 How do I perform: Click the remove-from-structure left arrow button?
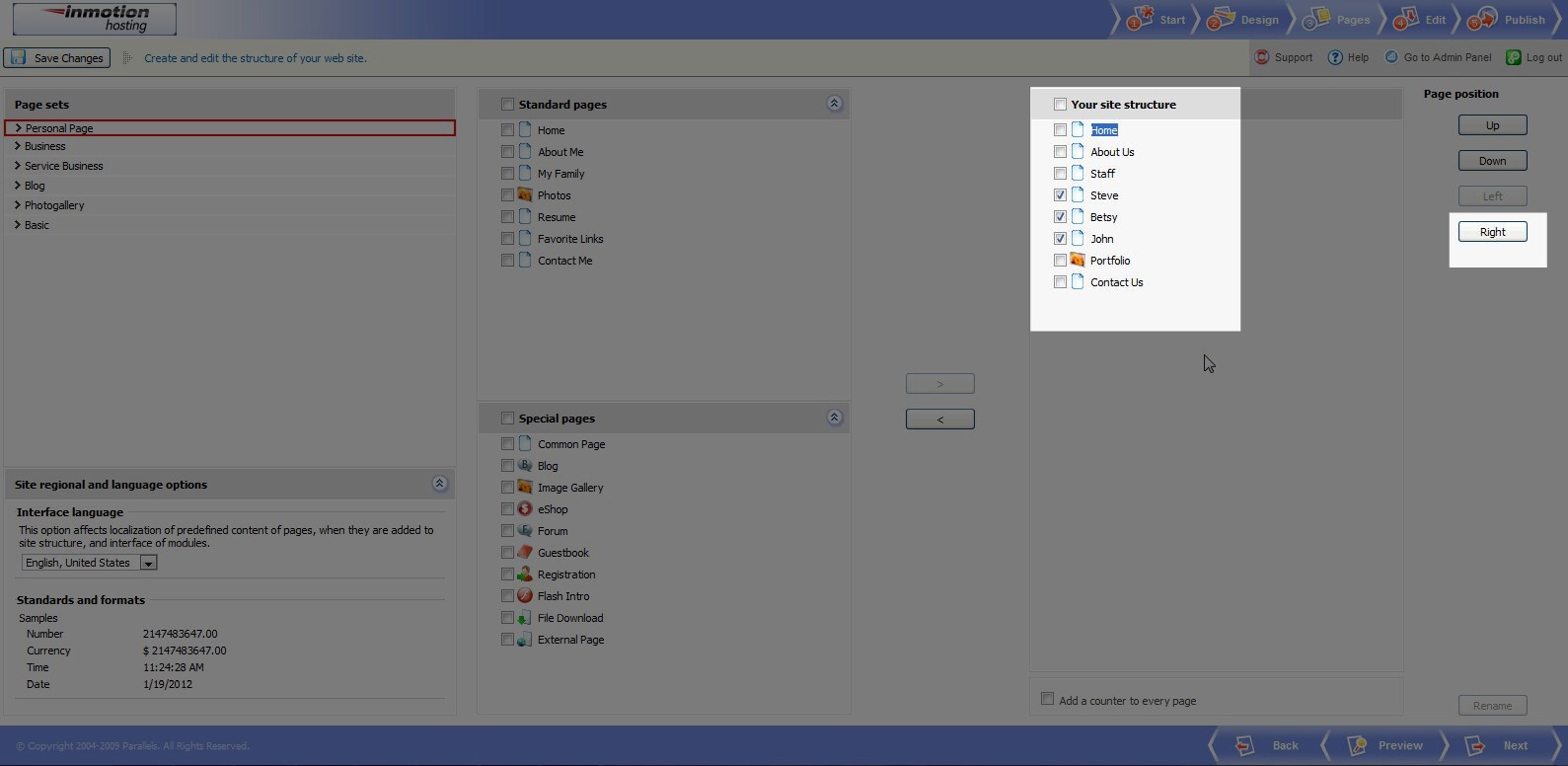pos(940,420)
